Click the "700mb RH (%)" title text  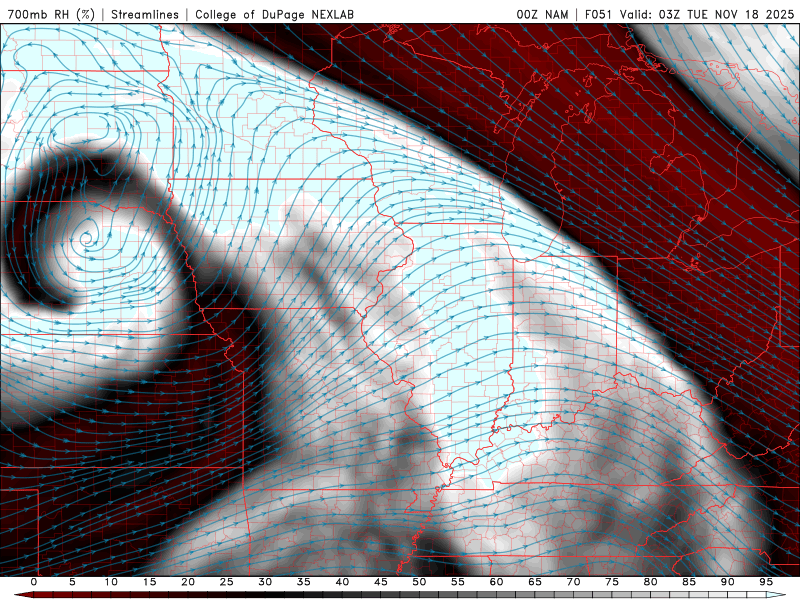tap(51, 14)
